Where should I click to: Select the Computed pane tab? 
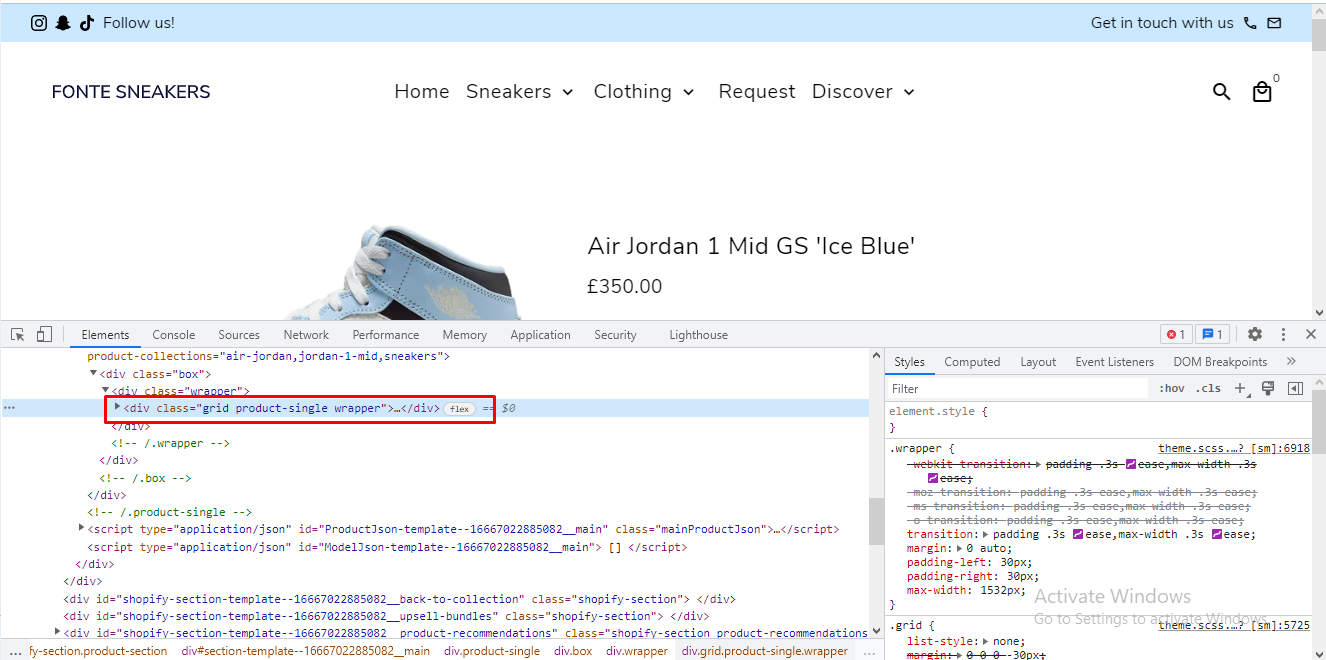click(972, 362)
